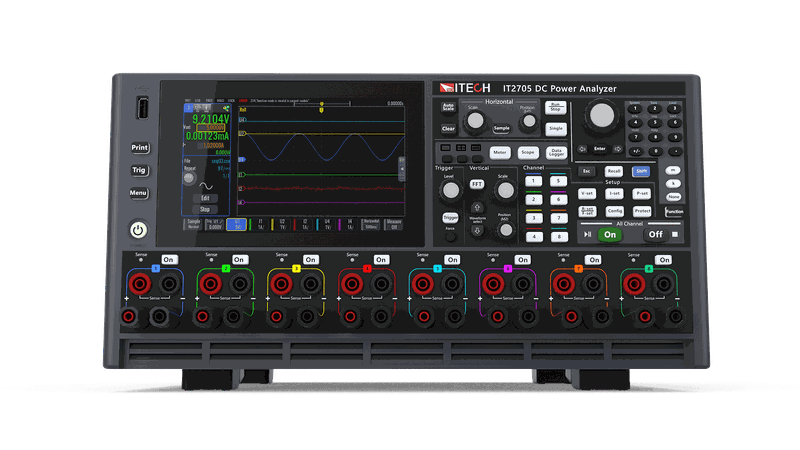This screenshot has width=800, height=450.
Task: Click the None unit key
Action: tap(673, 196)
